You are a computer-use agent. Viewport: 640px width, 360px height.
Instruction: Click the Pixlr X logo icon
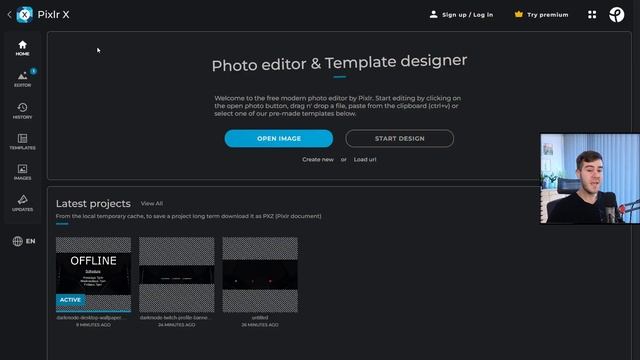24,15
